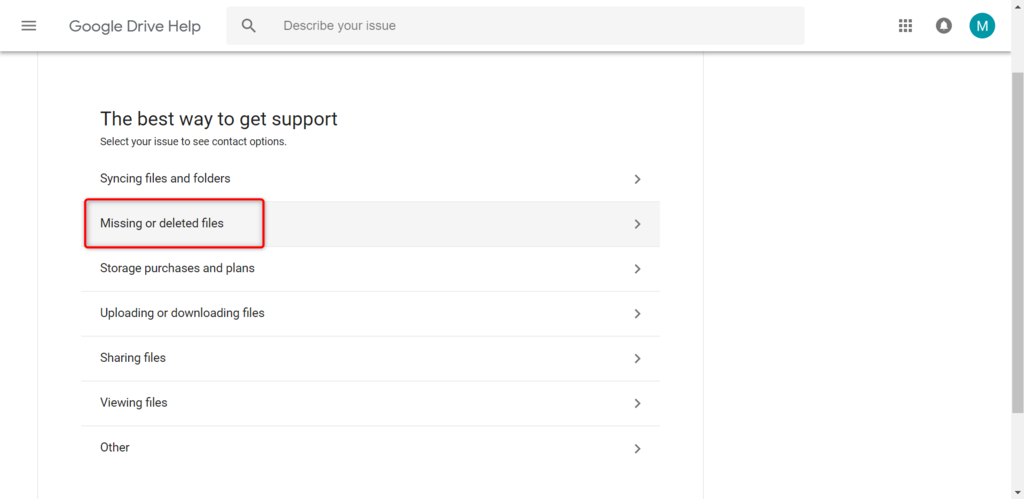The height and width of the screenshot is (499, 1024).
Task: Choose Storage purchases and plans
Action: (177, 269)
